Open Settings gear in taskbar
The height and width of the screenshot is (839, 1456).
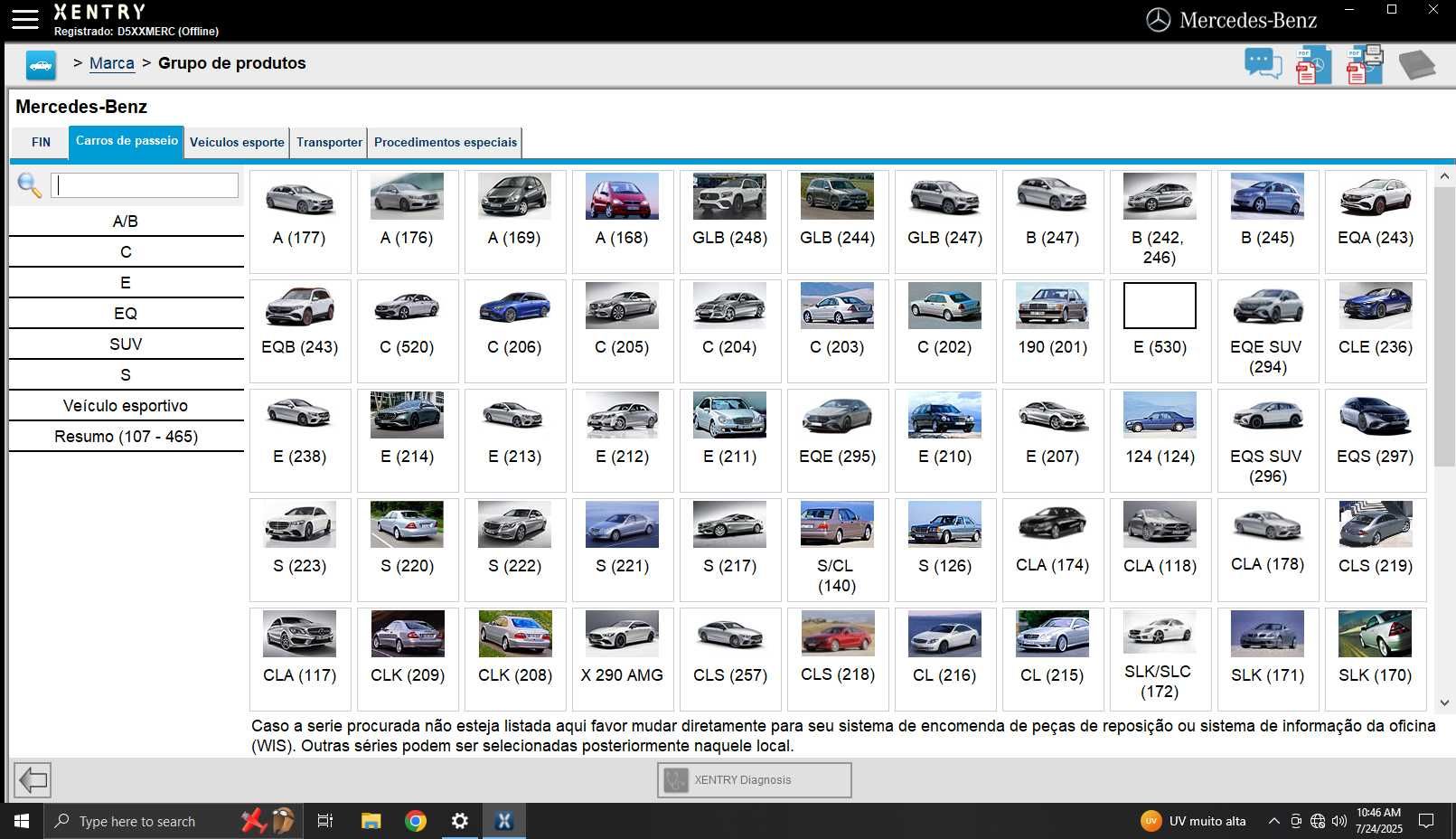pyautogui.click(x=460, y=821)
